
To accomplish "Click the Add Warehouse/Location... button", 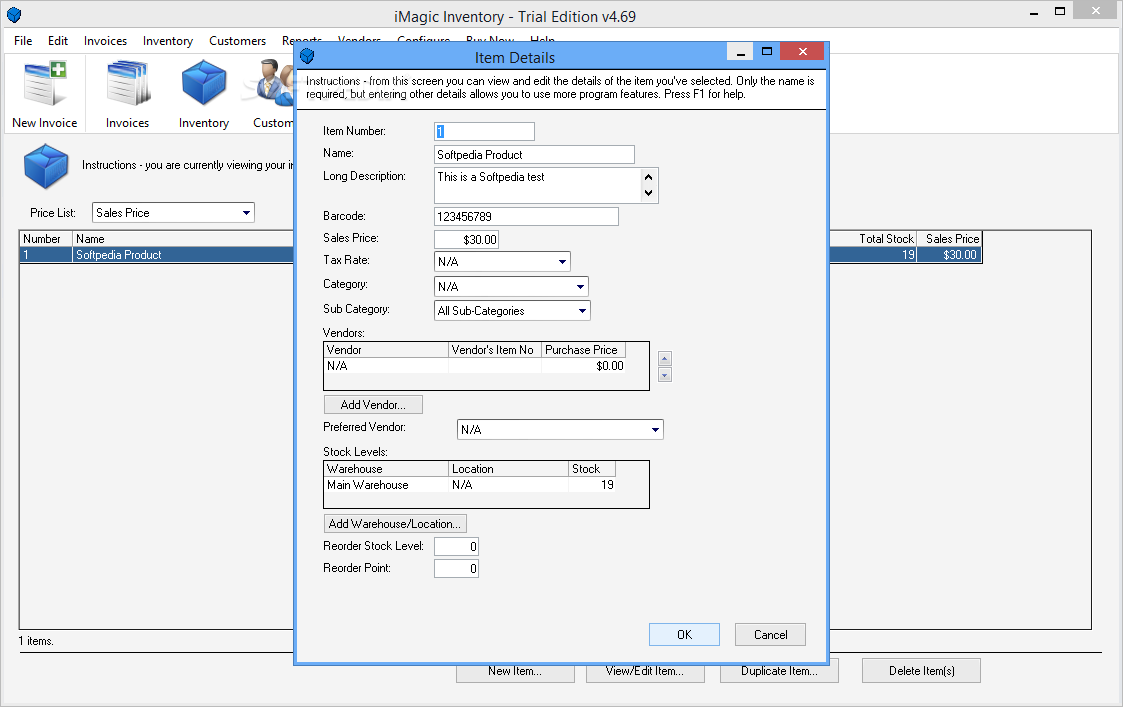I will coord(395,524).
